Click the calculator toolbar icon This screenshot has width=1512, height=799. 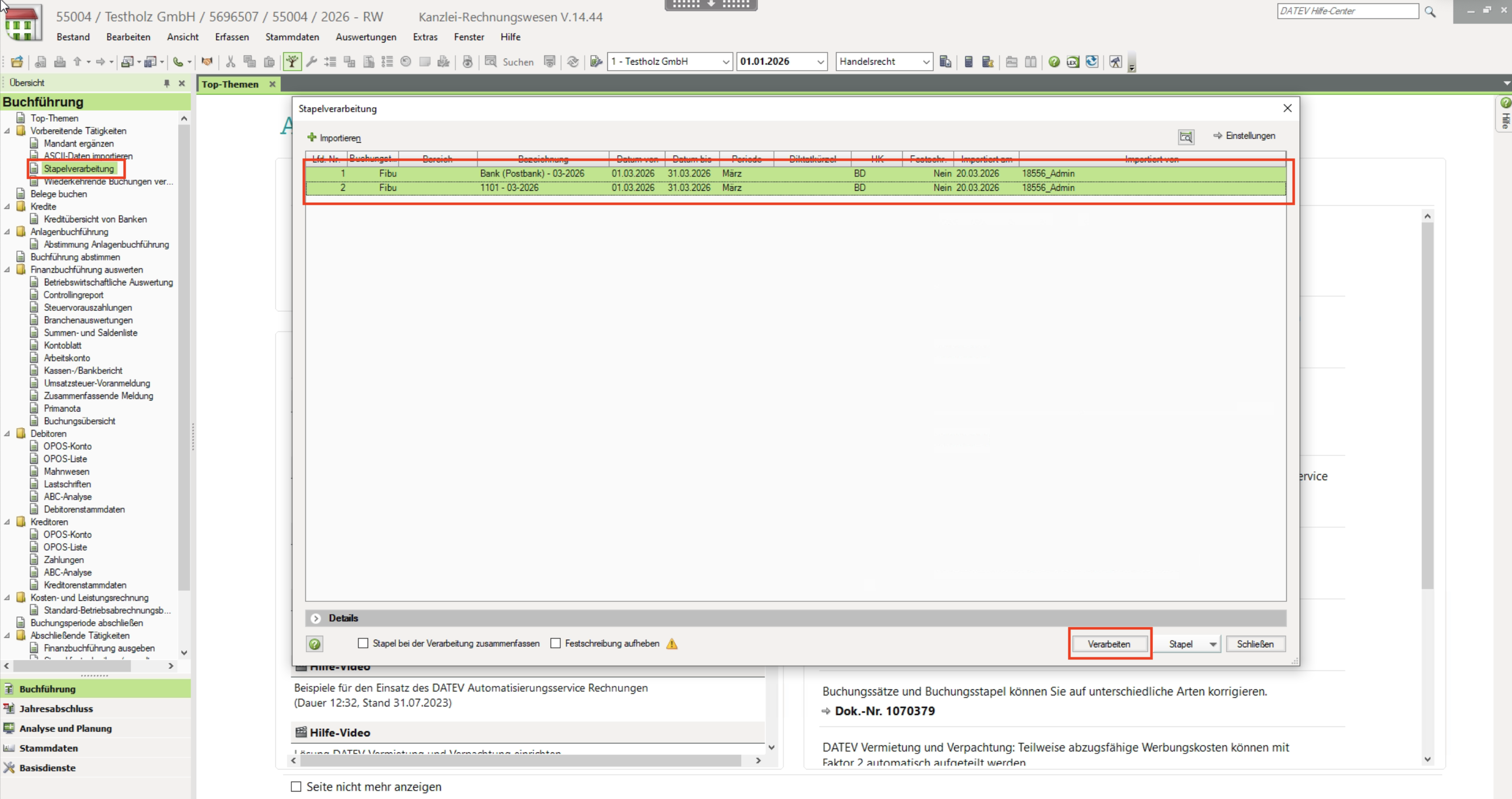[x=968, y=62]
